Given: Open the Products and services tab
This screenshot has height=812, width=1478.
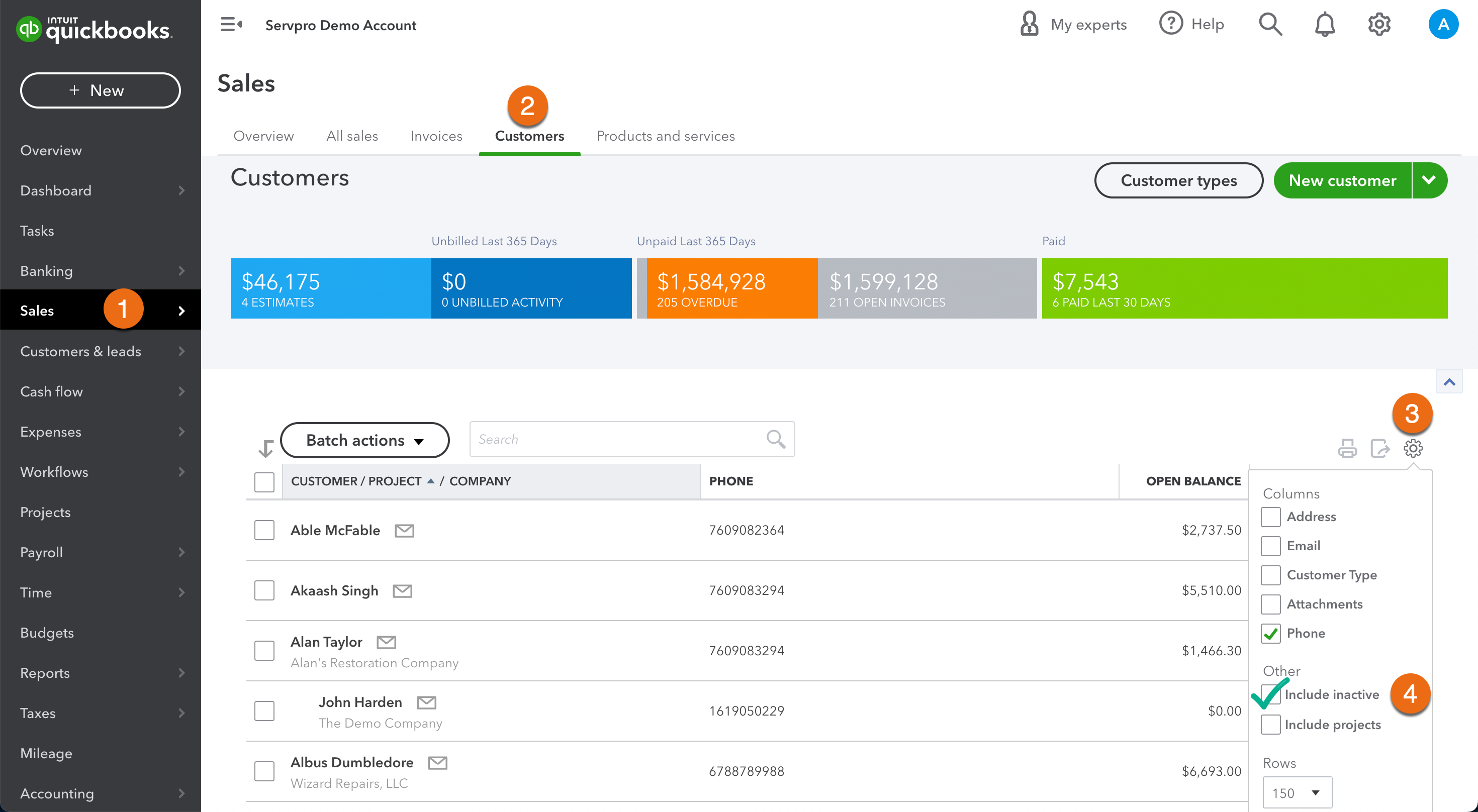Looking at the screenshot, I should click(665, 136).
